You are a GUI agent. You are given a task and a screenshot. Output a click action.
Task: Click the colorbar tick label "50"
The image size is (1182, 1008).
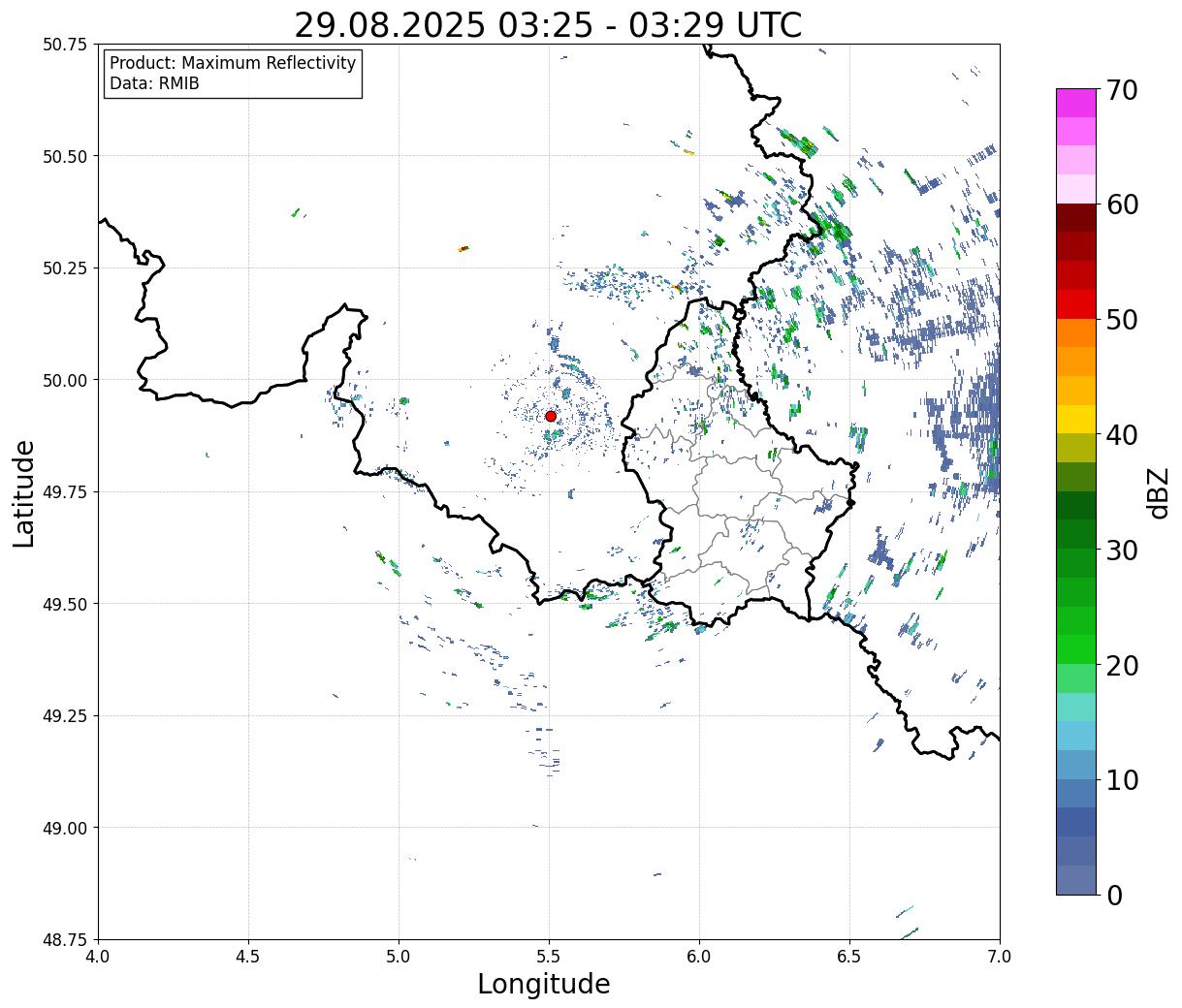coord(1122,320)
